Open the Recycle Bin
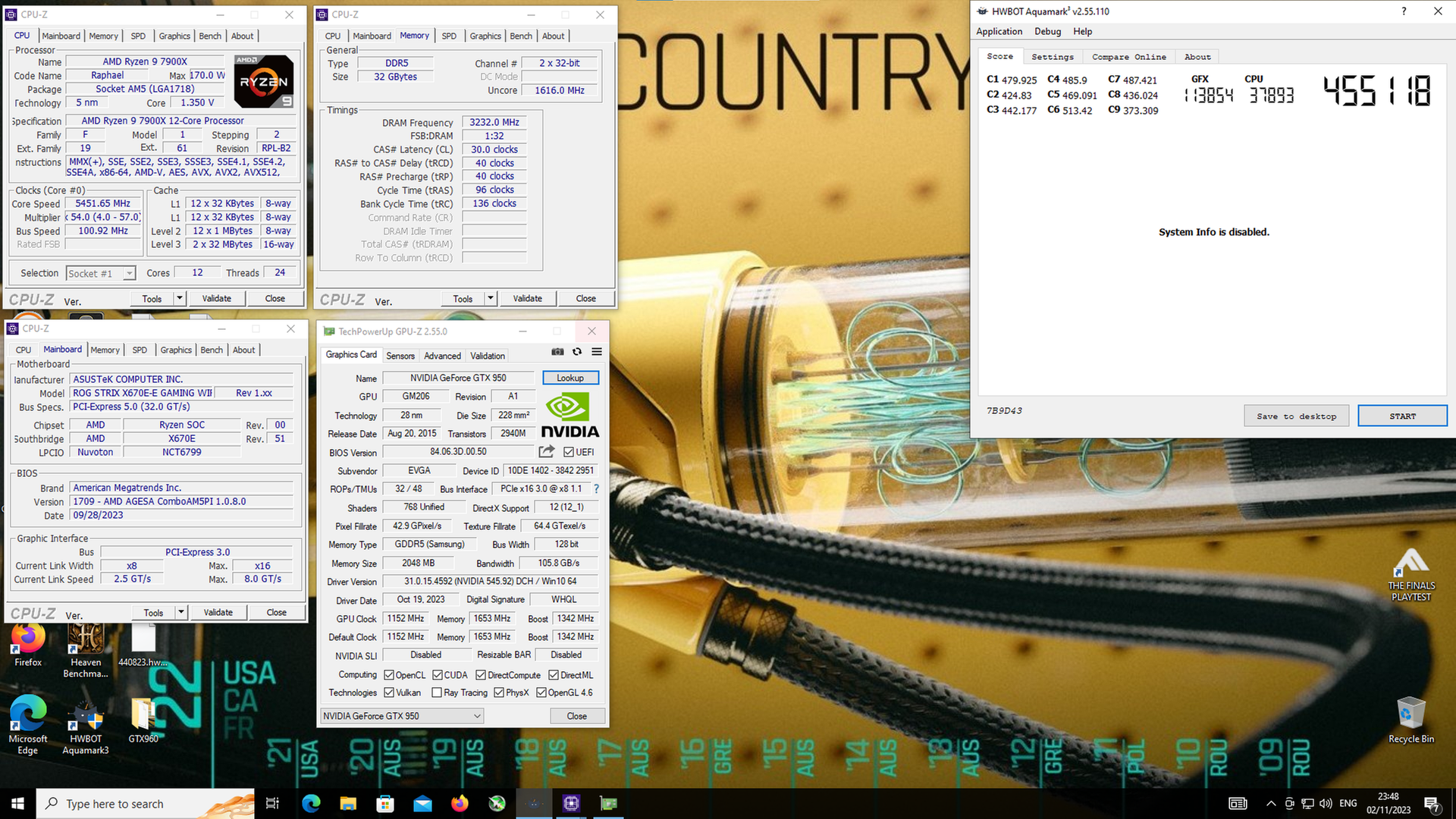The height and width of the screenshot is (819, 1456). [1411, 720]
